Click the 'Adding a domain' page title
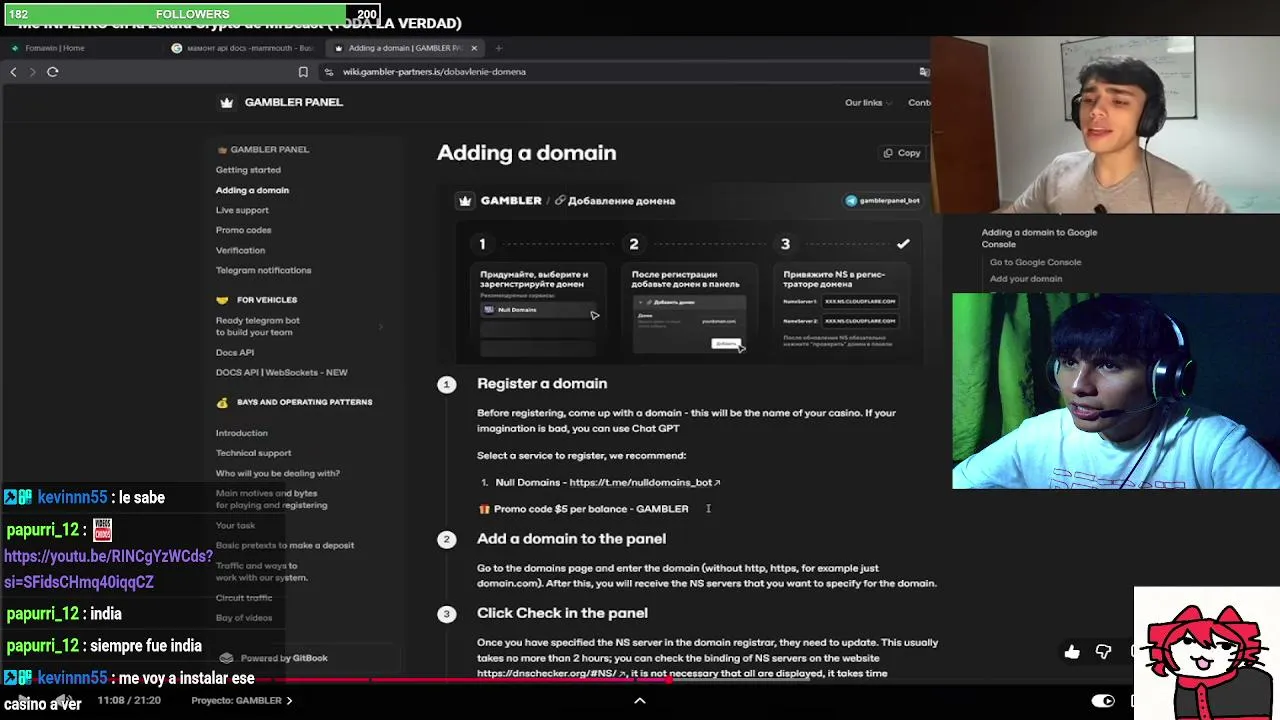The height and width of the screenshot is (720, 1280). [526, 153]
